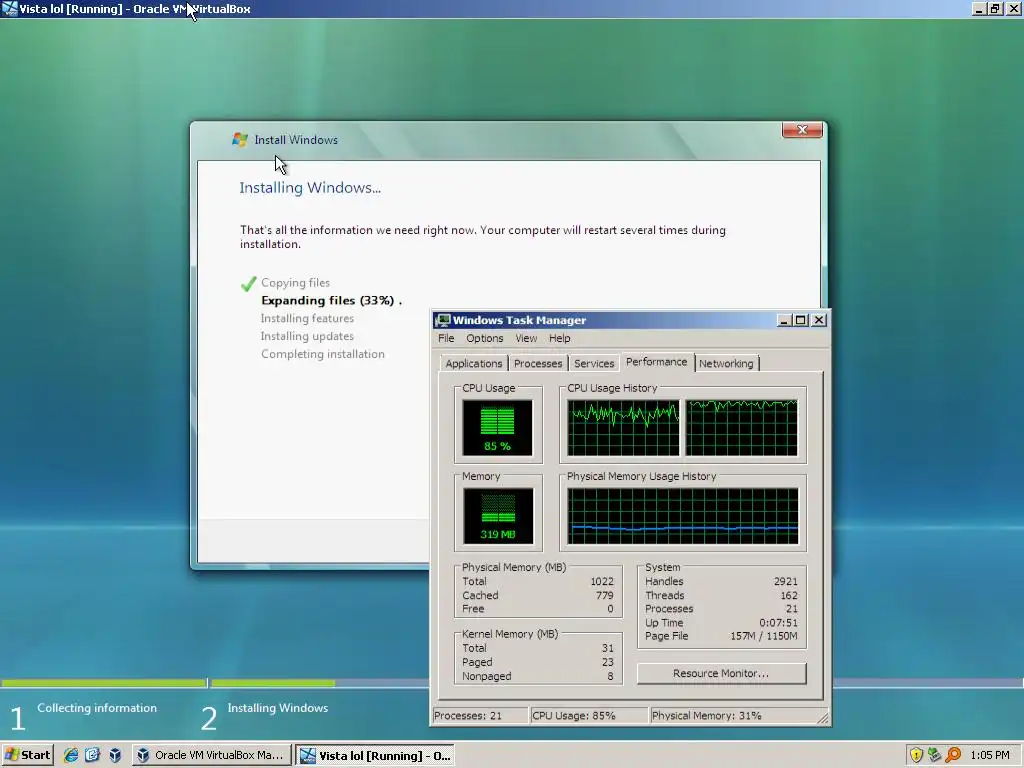
Task: Click the 1:05 PM system clock
Action: (x=990, y=755)
